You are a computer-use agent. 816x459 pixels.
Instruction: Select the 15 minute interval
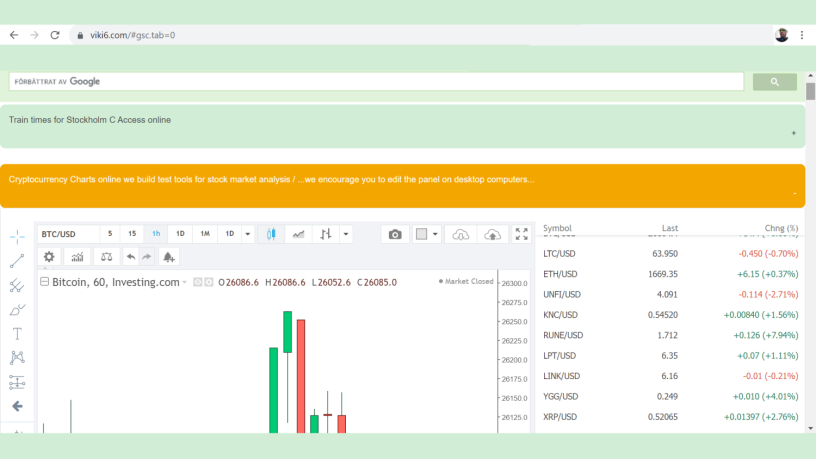(x=132, y=234)
